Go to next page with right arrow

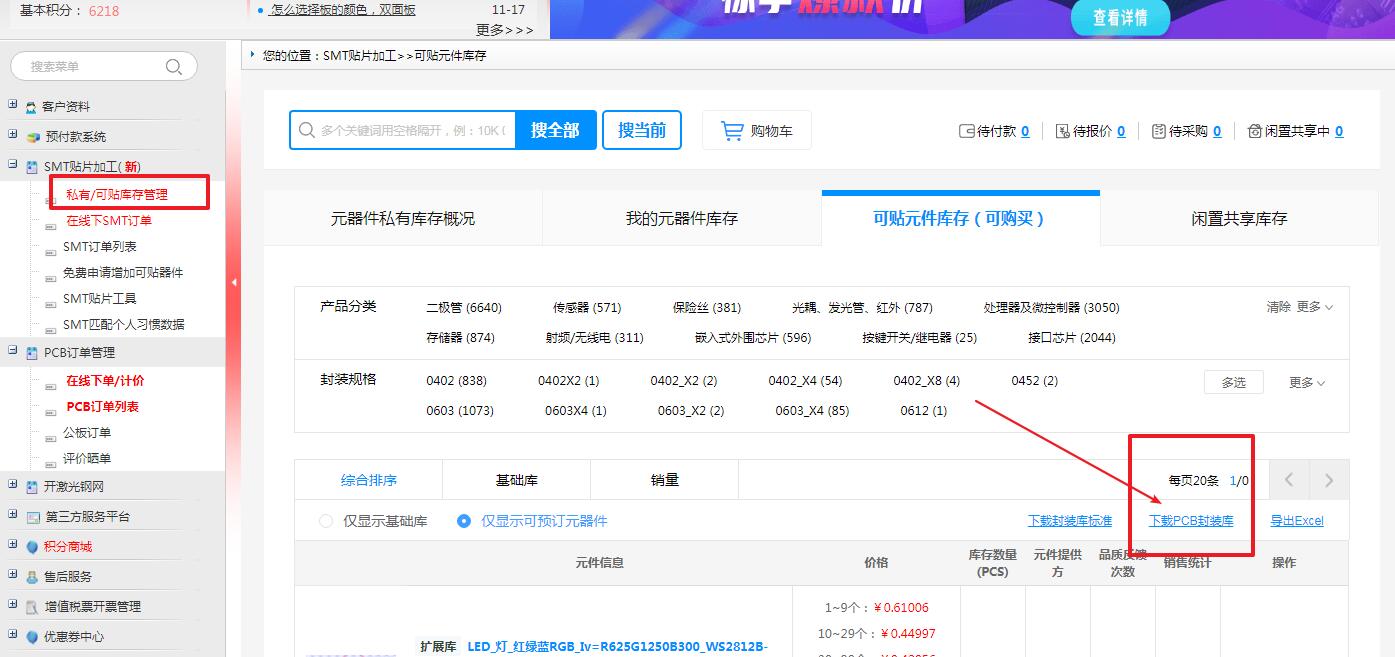click(x=1328, y=481)
